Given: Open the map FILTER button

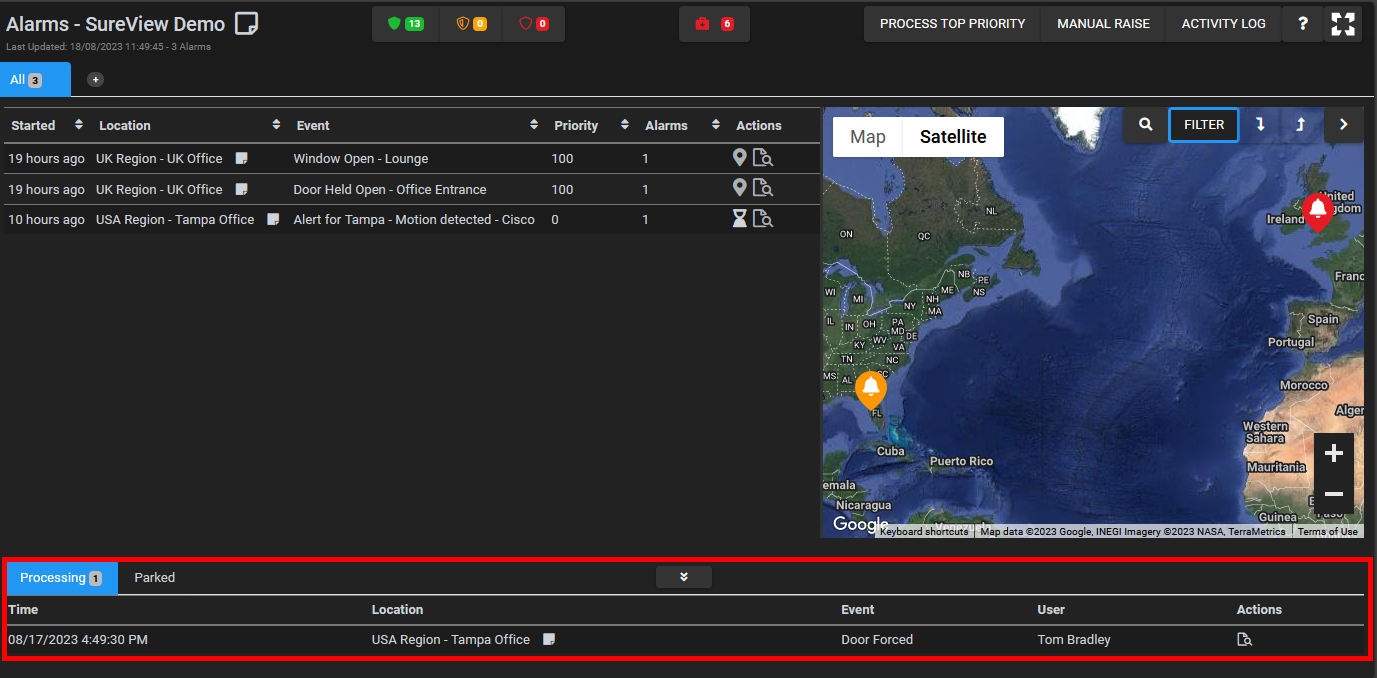Looking at the screenshot, I should coord(1204,125).
